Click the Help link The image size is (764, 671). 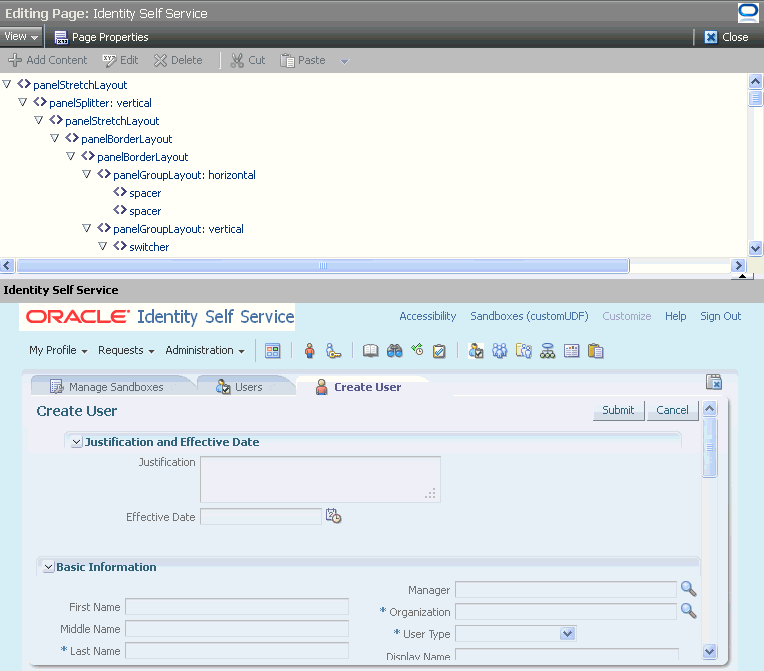(675, 316)
